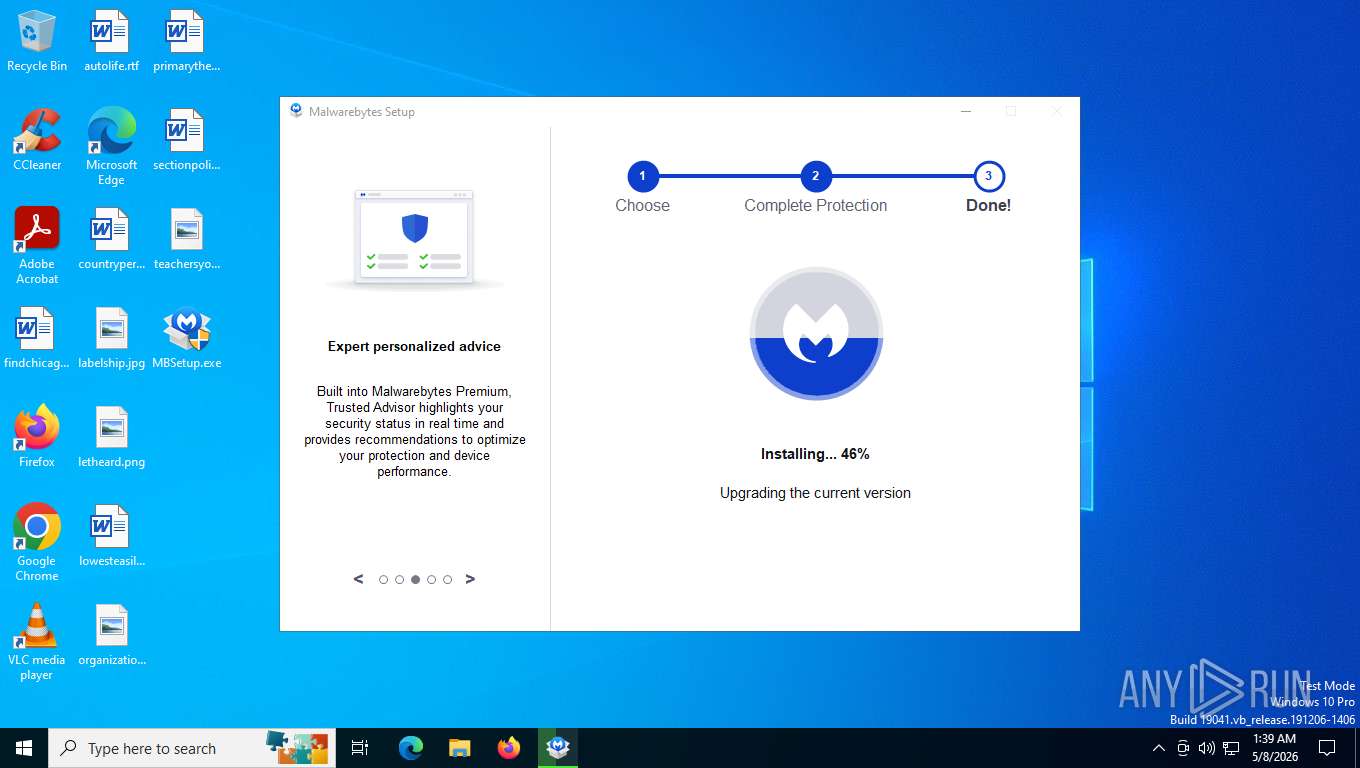Launch Google Chrome desktop shortcut

coord(37,542)
